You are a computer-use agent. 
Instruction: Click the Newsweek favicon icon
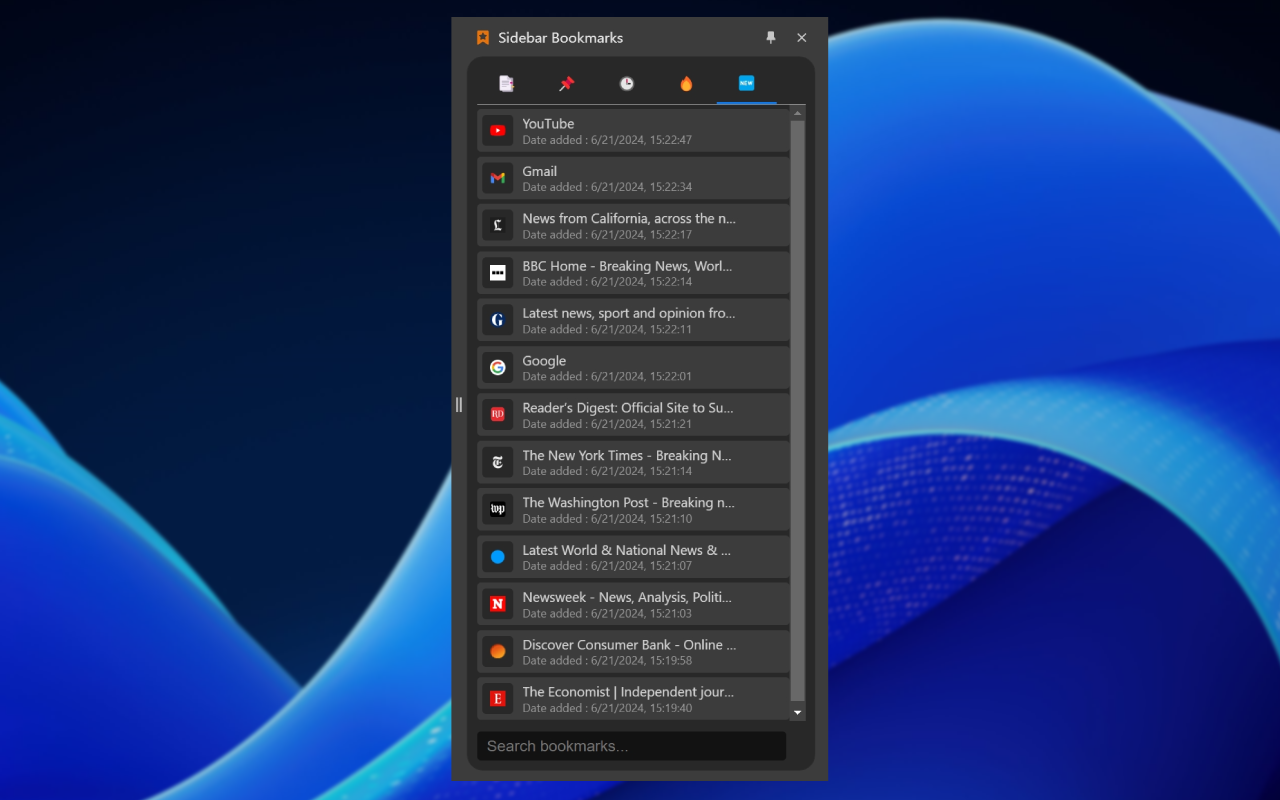click(498, 604)
